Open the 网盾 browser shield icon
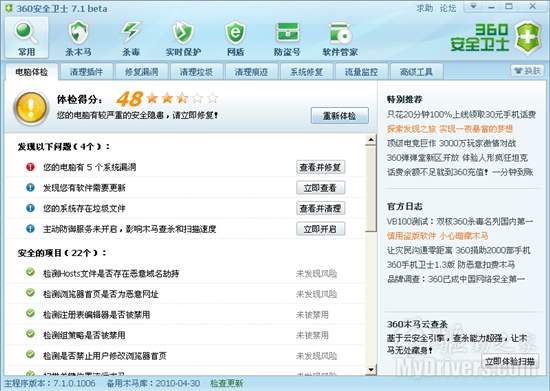The width and height of the screenshot is (550, 391). (235, 32)
